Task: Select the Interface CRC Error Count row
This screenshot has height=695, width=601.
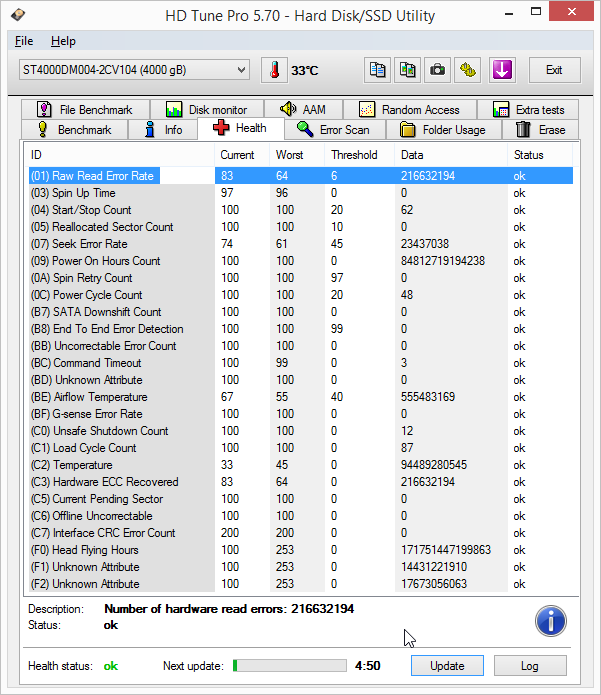Action: tap(301, 533)
